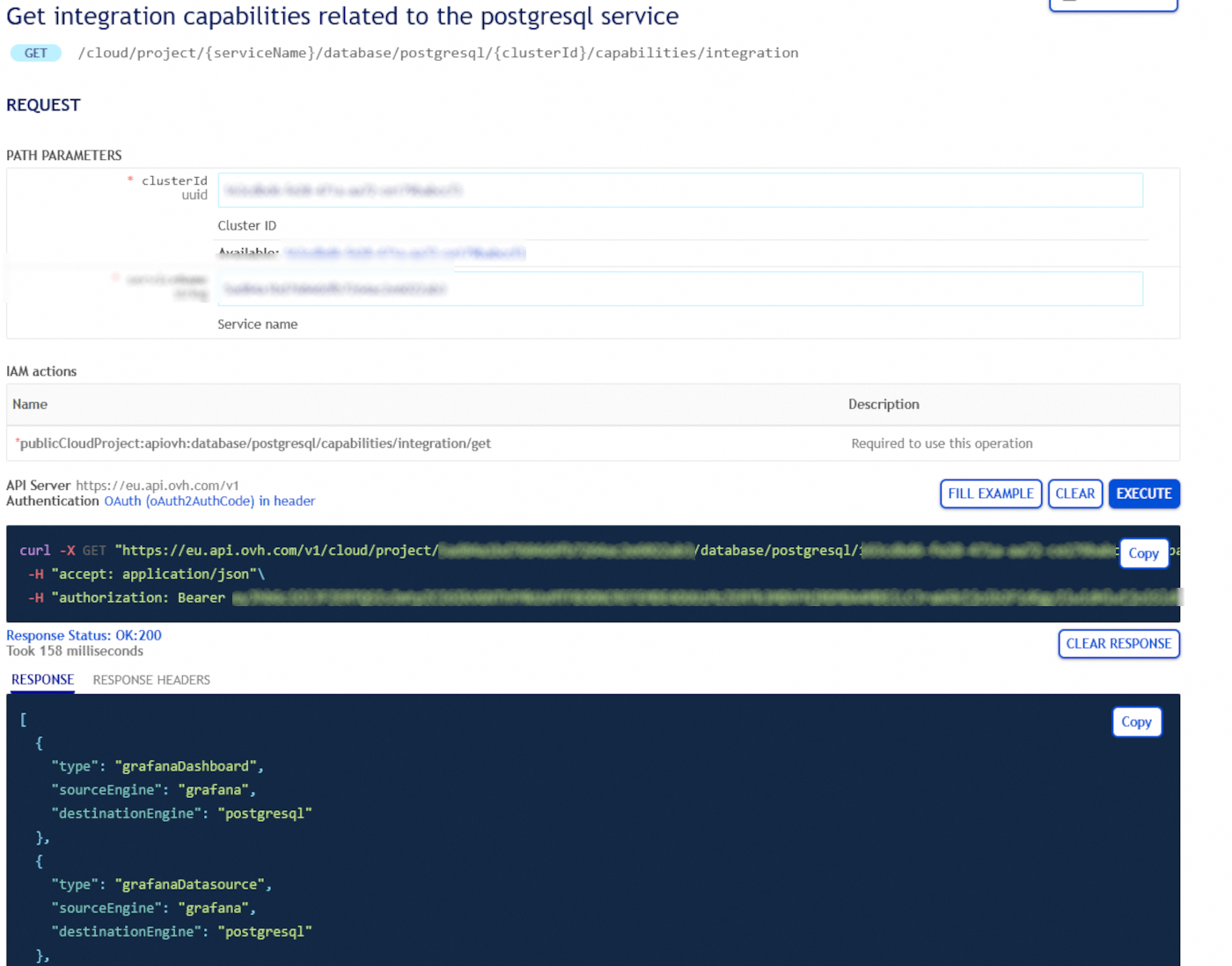Click the Copy icon on the JSON response
The width and height of the screenshot is (1232, 966).
1136,721
